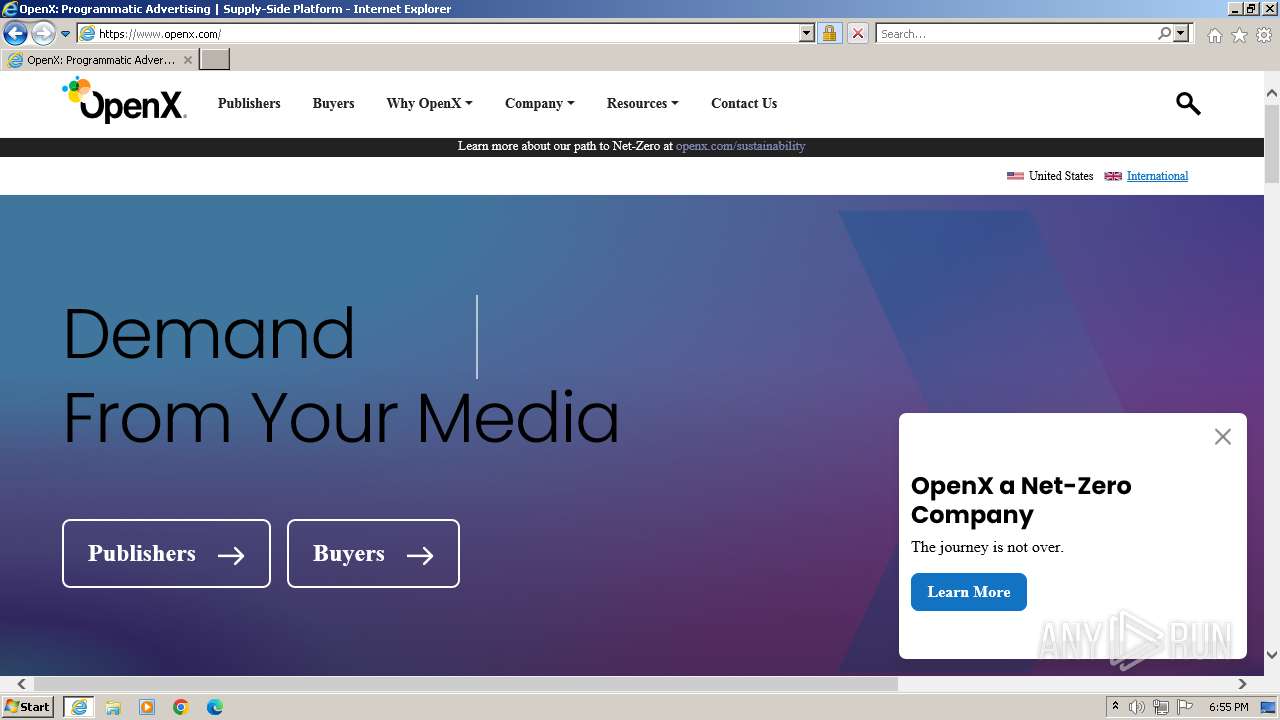The width and height of the screenshot is (1280, 720).
Task: Close the OpenX browser tab
Action: pos(187,60)
